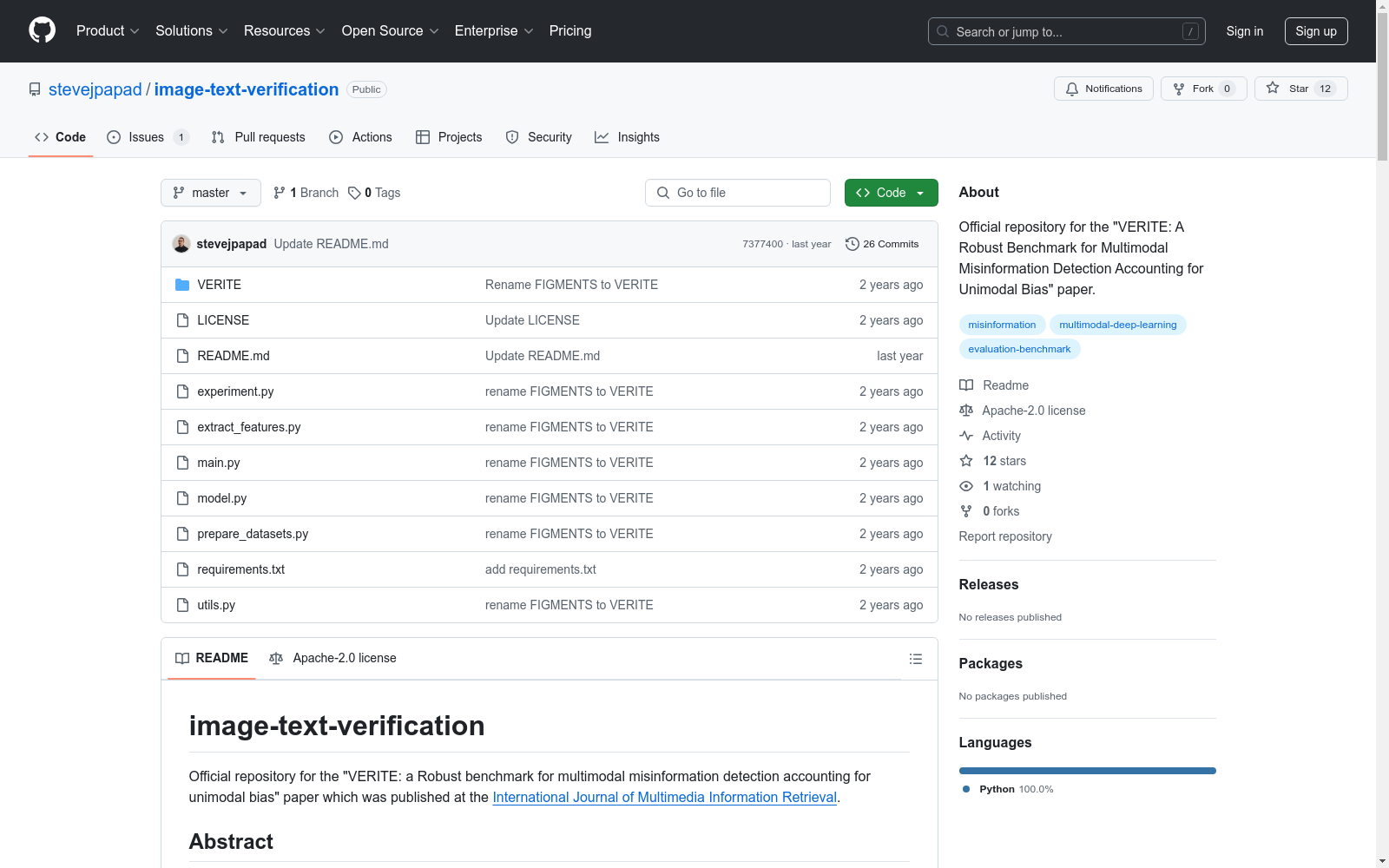This screenshot has height=868, width=1389.
Task: Open the Readme link in About
Action: (994, 385)
